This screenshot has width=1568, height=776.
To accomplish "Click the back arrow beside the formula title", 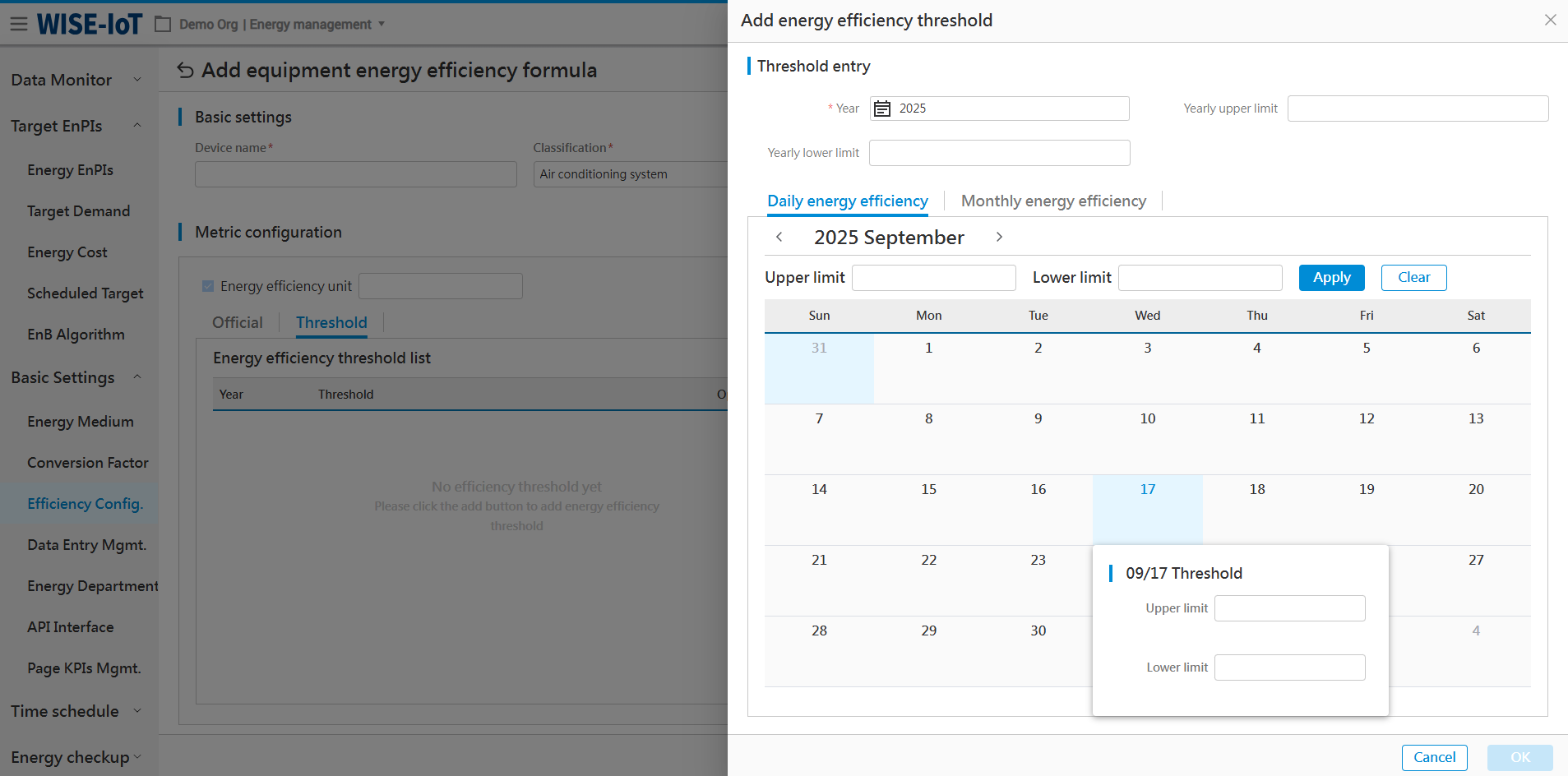I will coord(186,71).
